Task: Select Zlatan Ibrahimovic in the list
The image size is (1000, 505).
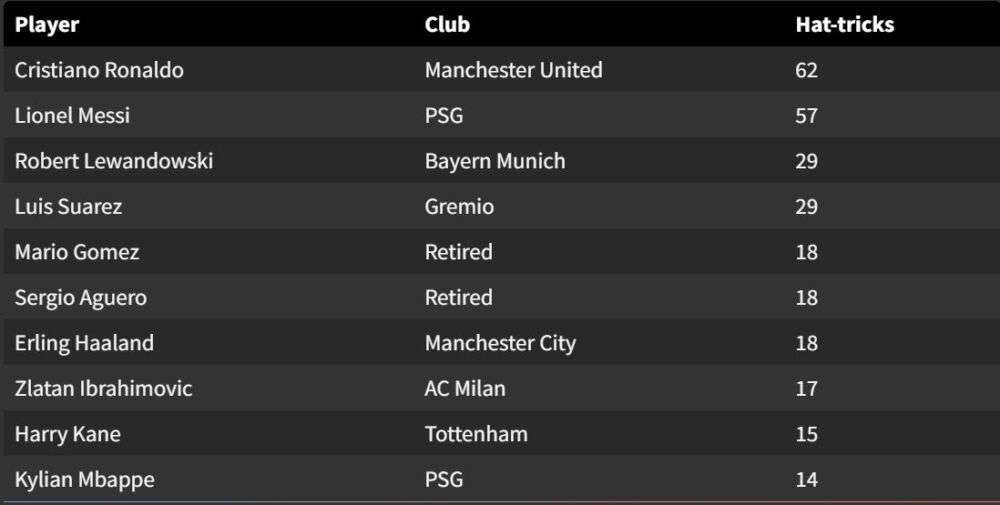Action: tap(104, 389)
